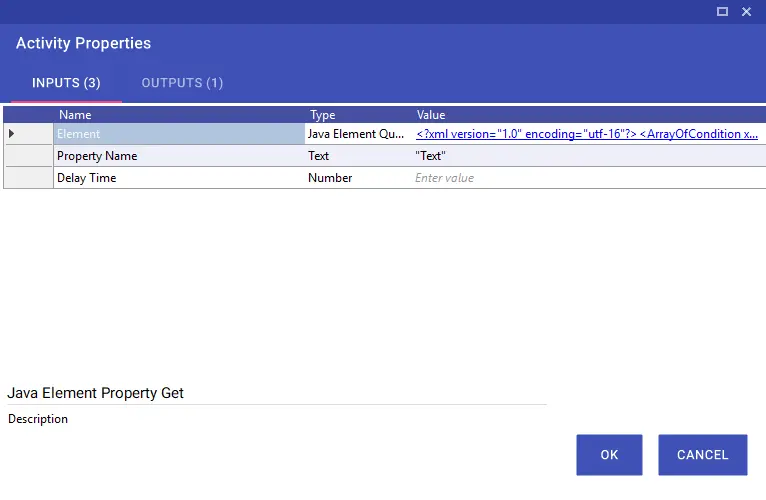
Task: Close the Activity Properties window
Action: pos(746,12)
